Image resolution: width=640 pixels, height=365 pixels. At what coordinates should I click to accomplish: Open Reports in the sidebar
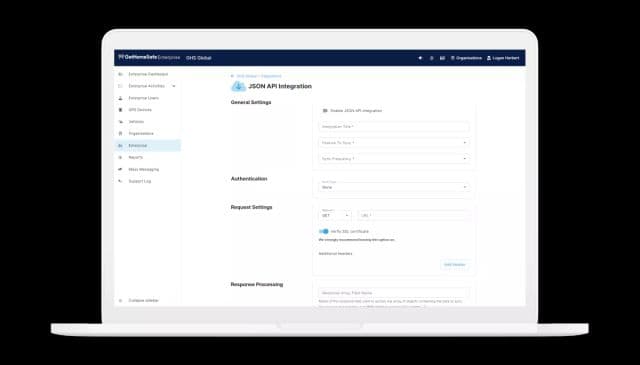click(136, 157)
